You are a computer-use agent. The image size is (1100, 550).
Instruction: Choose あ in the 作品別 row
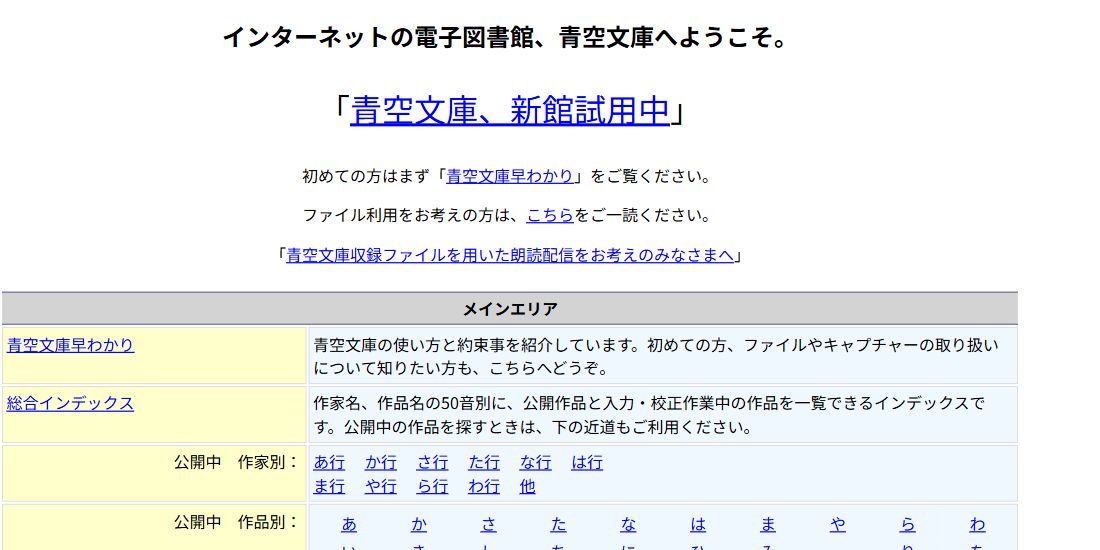point(349,525)
